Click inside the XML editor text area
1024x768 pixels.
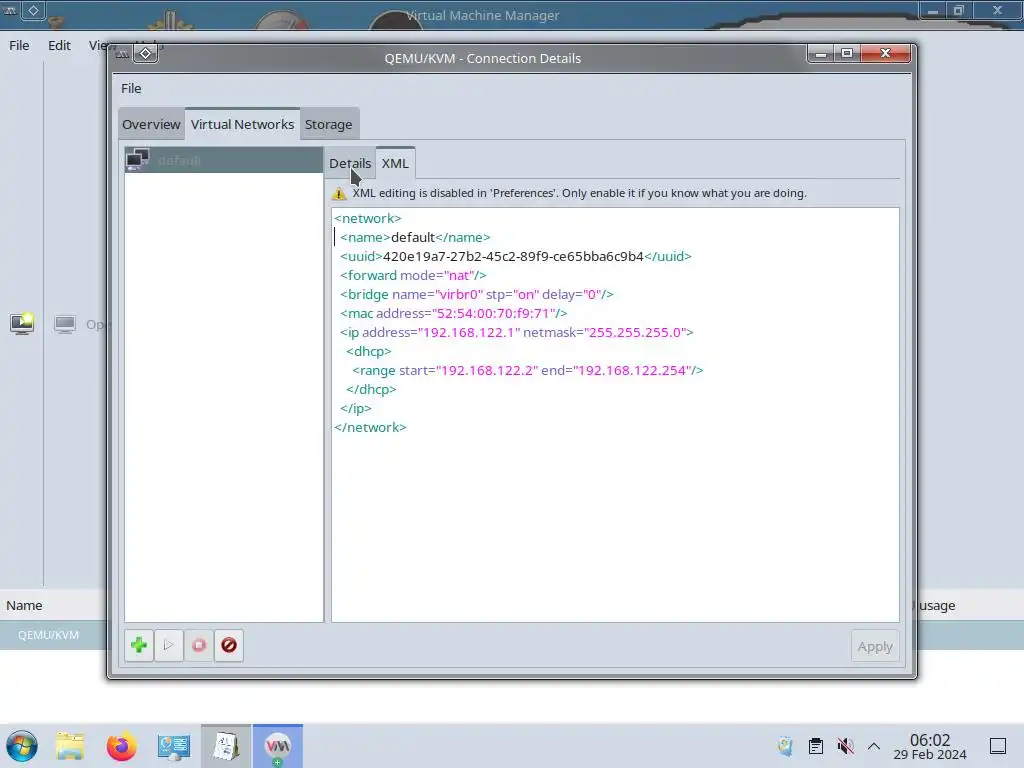[615, 415]
